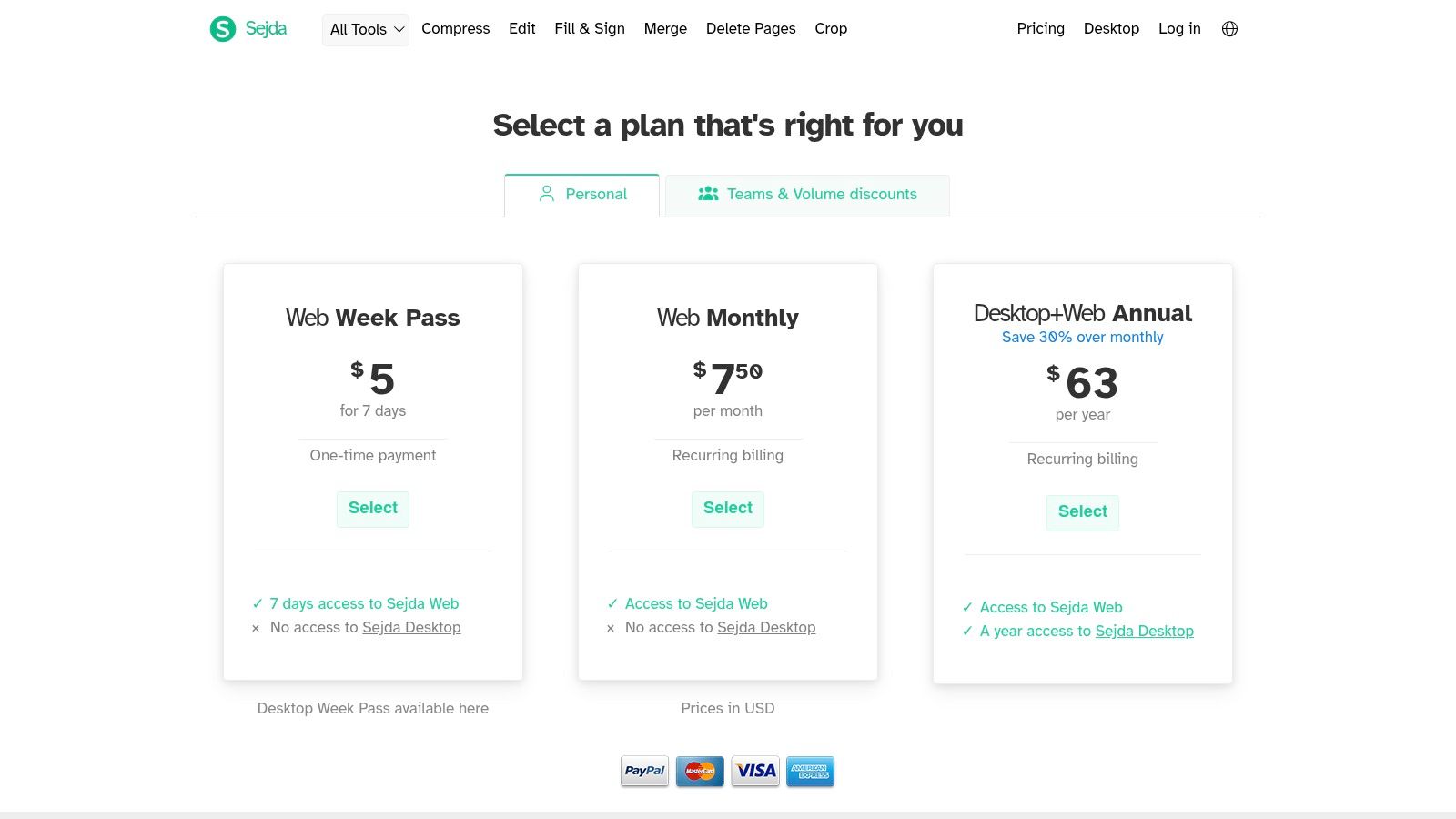Click Desktop Week Pass available here
This screenshot has height=819, width=1456.
[373, 708]
